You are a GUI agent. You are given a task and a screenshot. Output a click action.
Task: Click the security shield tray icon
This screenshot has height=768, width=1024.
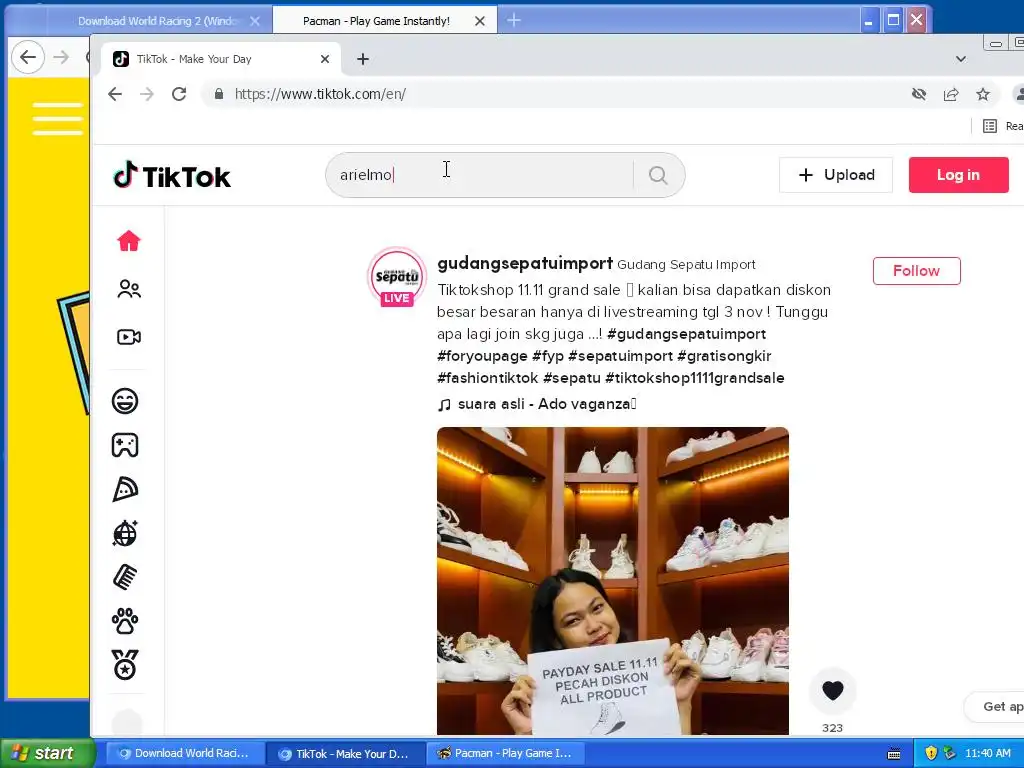click(931, 754)
